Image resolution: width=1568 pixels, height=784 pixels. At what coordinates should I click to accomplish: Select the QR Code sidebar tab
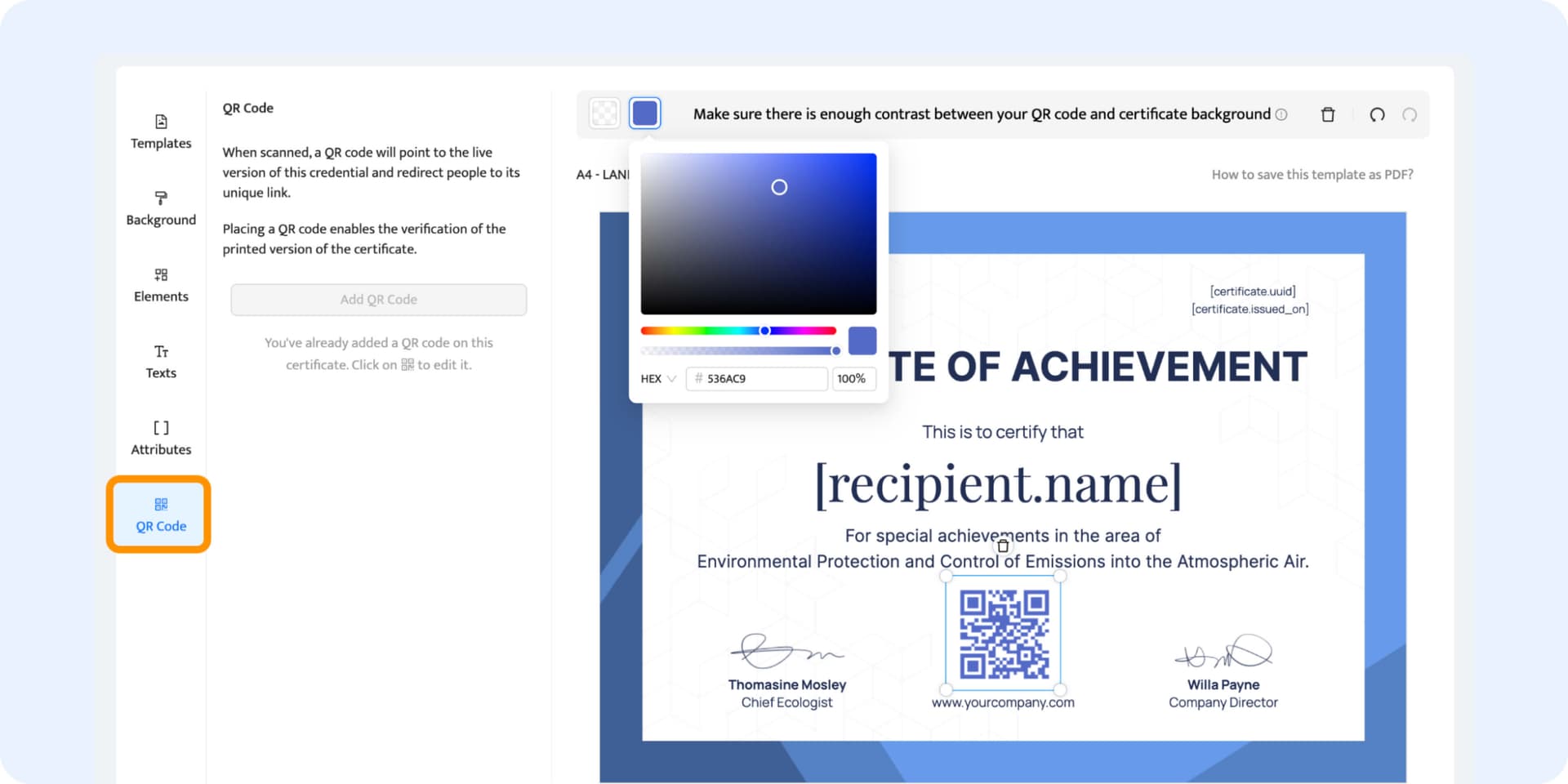click(160, 514)
